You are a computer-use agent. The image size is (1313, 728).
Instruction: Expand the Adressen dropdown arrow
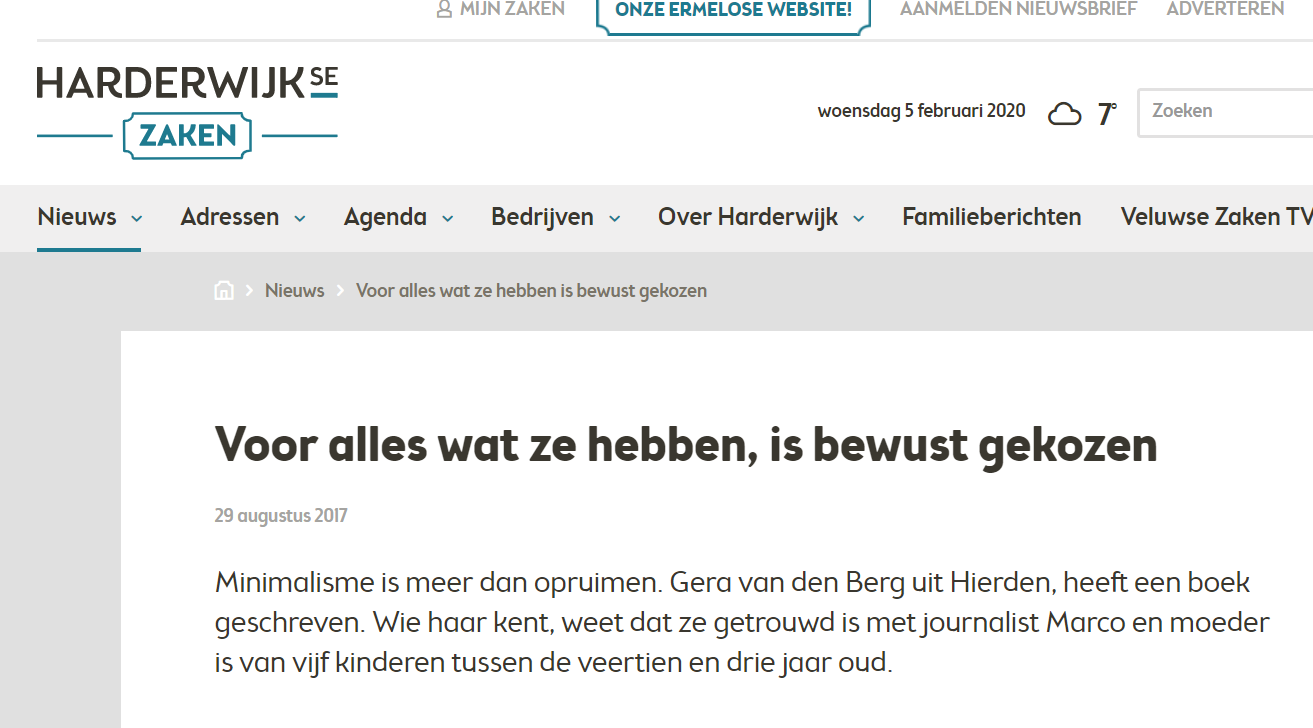tap(299, 219)
